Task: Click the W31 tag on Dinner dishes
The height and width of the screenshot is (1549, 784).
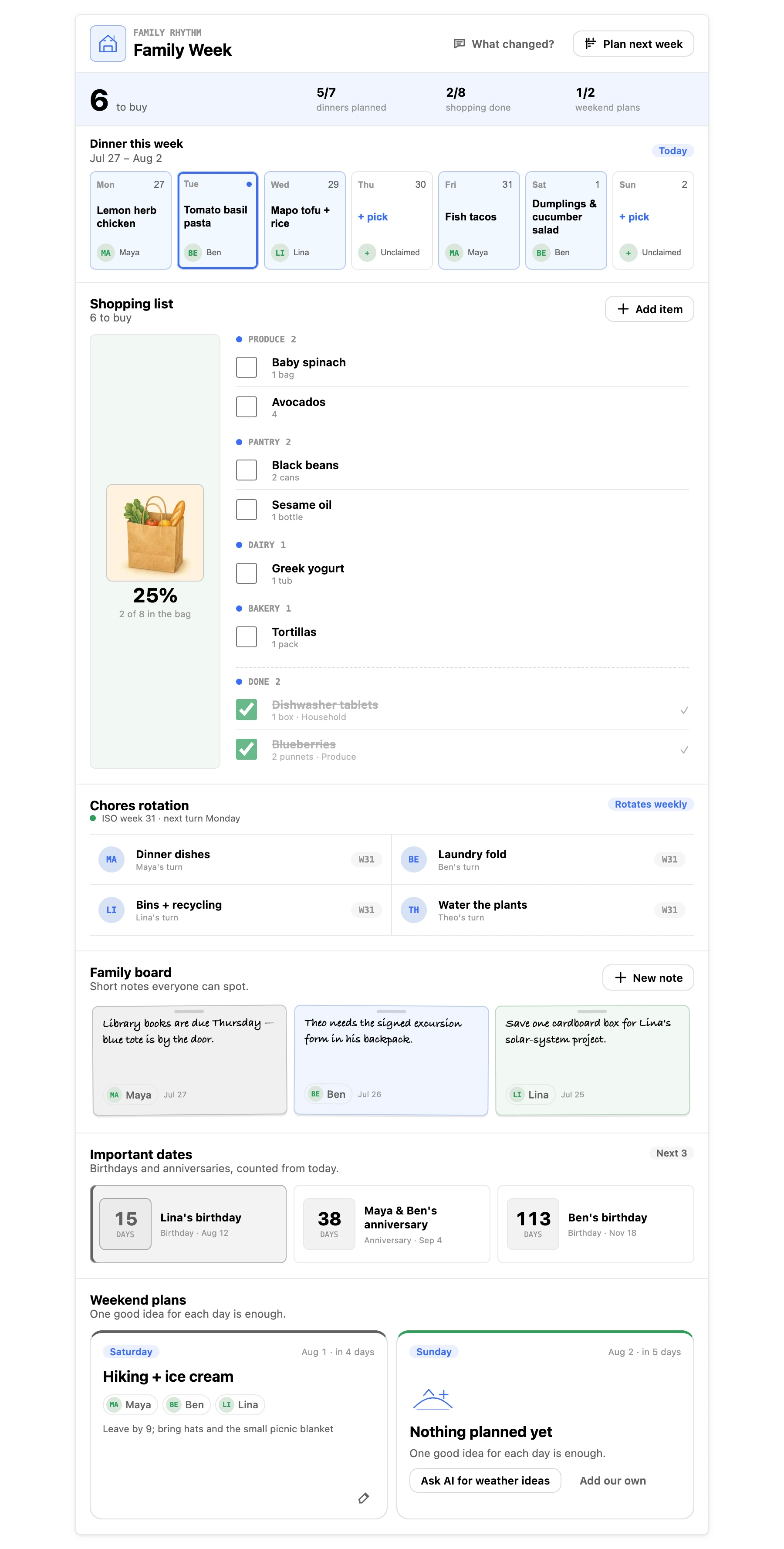Action: [x=366, y=860]
